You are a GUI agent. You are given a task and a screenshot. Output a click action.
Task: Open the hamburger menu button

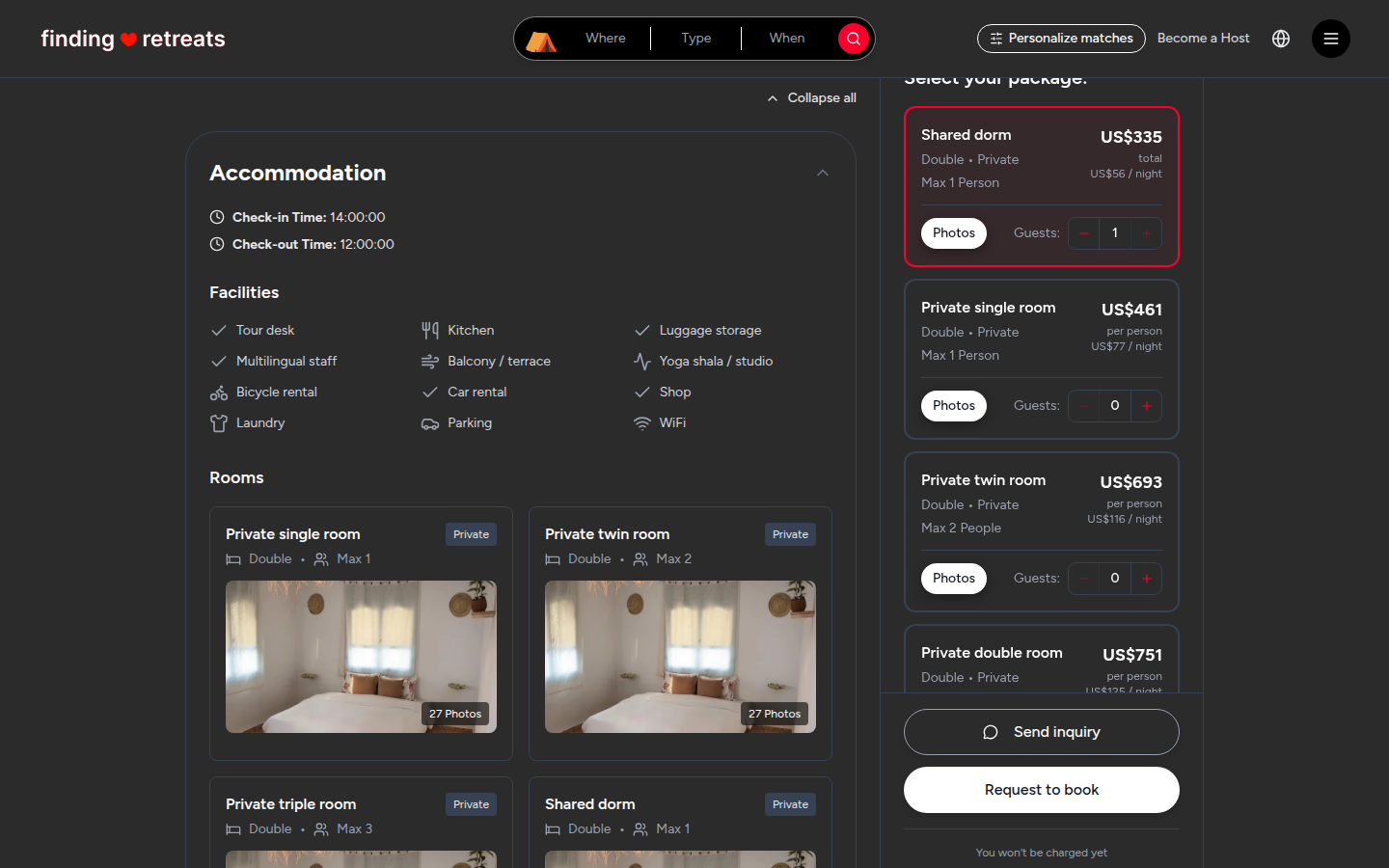click(1331, 39)
